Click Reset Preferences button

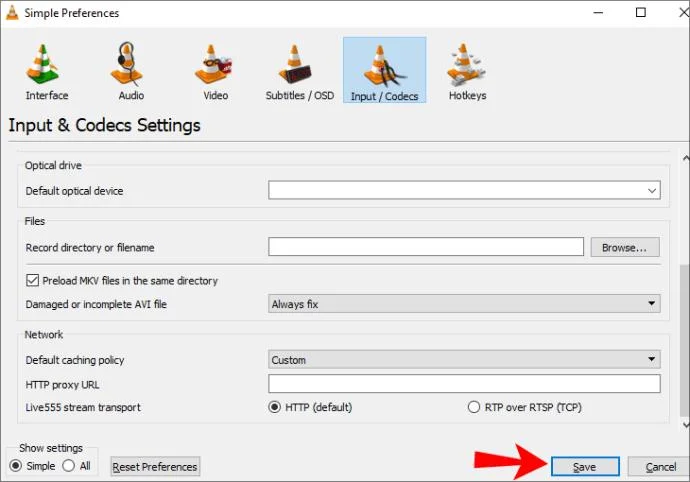coord(155,467)
